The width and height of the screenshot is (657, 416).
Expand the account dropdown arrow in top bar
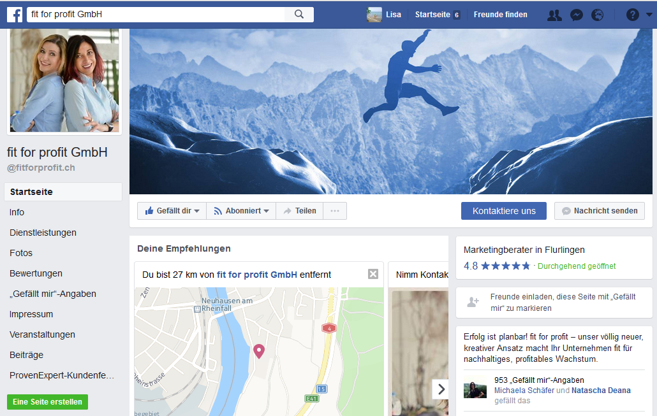649,15
